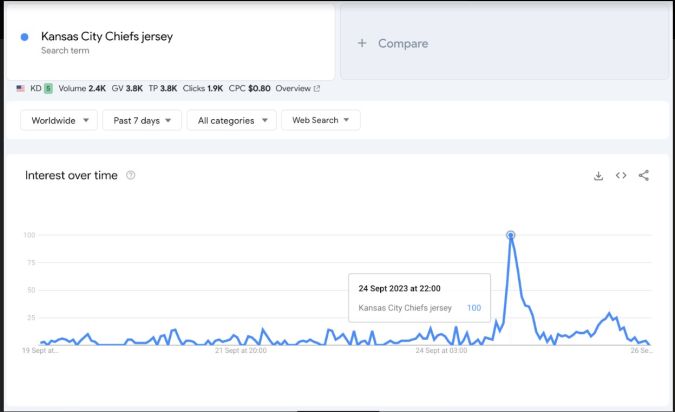Click the plus icon beside Compare
The height and width of the screenshot is (412, 675).
[362, 43]
